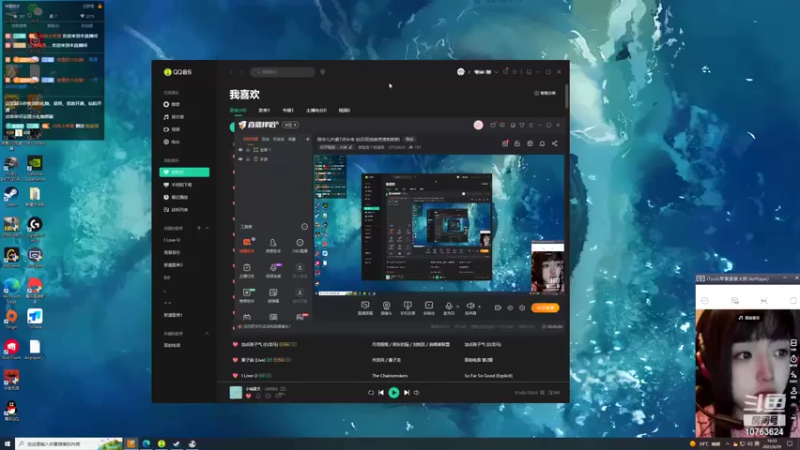This screenshot has height=450, width=800.
Task: Open microphone dropdown arrow in streaming toolbar
Action: pyautogui.click(x=457, y=307)
